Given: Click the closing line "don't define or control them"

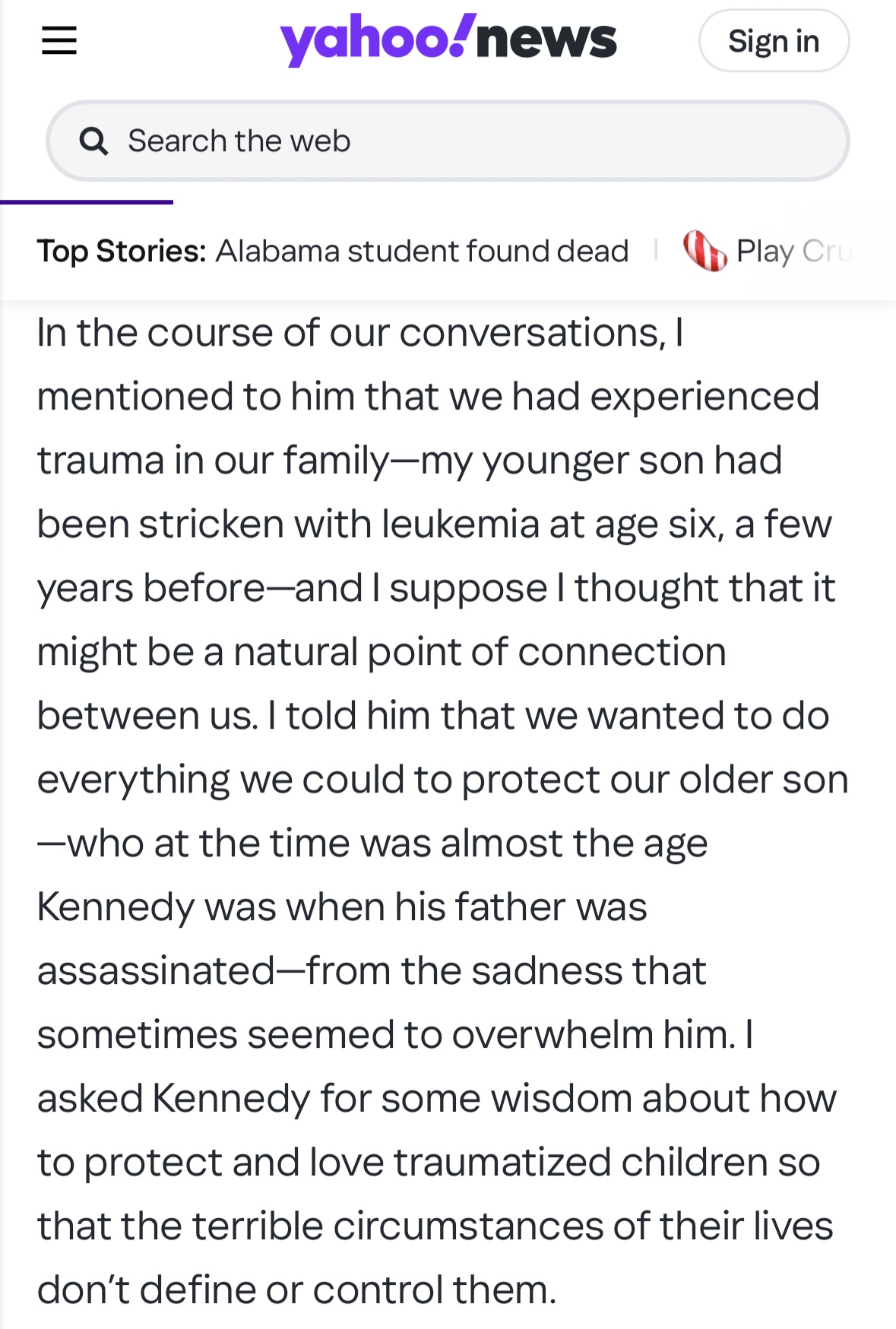Looking at the screenshot, I should 296,1290.
